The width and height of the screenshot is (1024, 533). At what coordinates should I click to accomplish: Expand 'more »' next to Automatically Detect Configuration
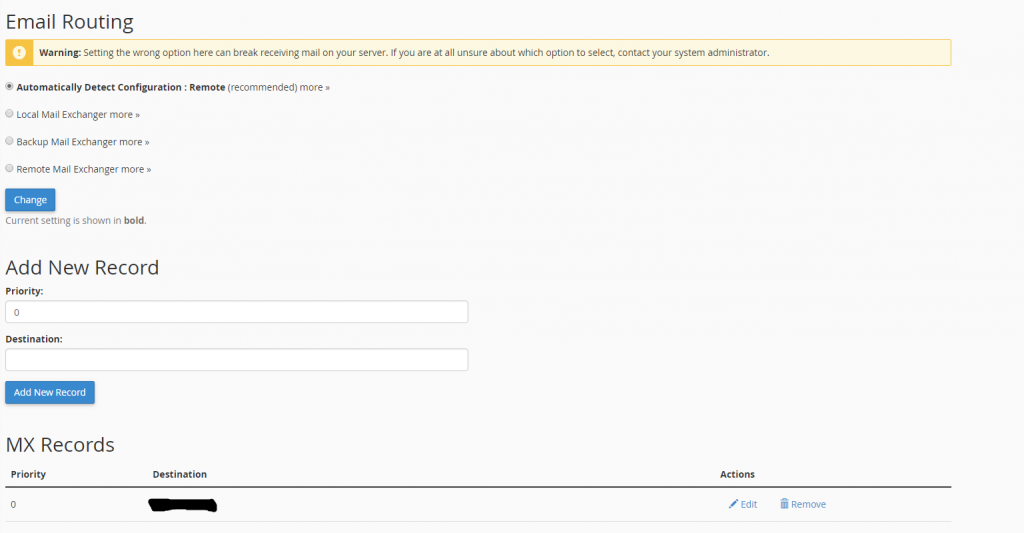click(314, 88)
